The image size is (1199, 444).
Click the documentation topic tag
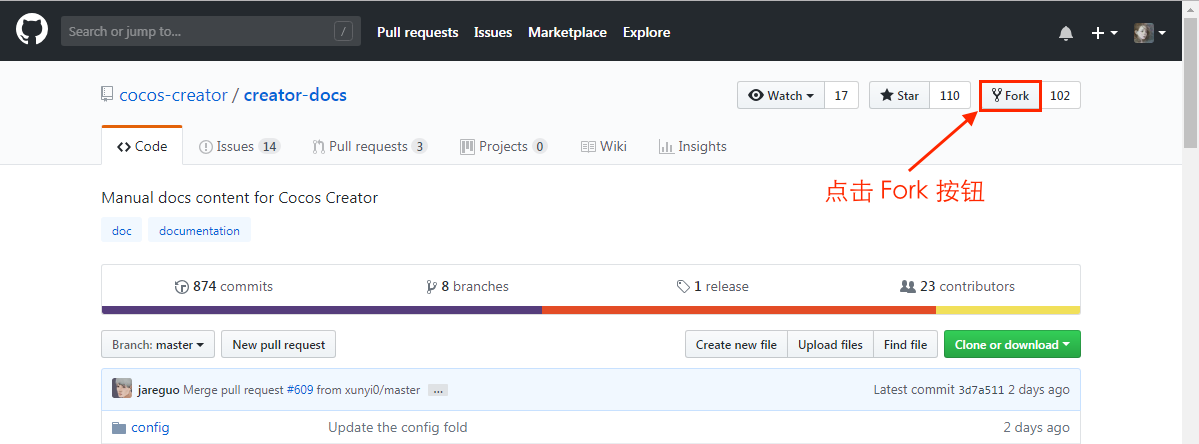tap(200, 231)
